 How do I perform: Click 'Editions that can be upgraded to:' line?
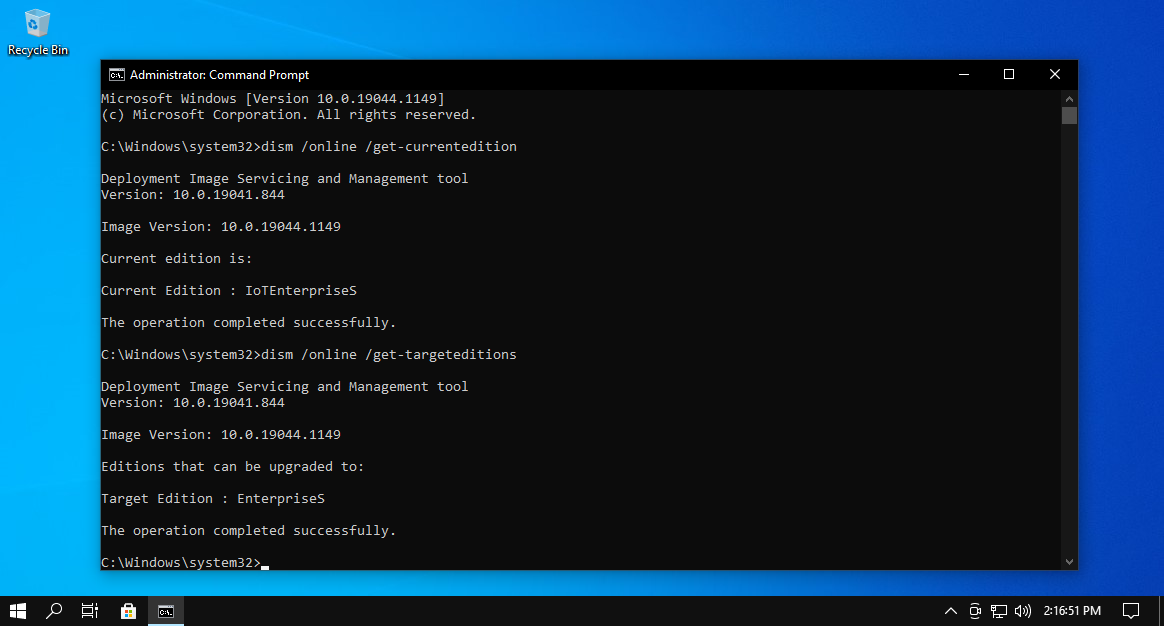(x=232, y=466)
